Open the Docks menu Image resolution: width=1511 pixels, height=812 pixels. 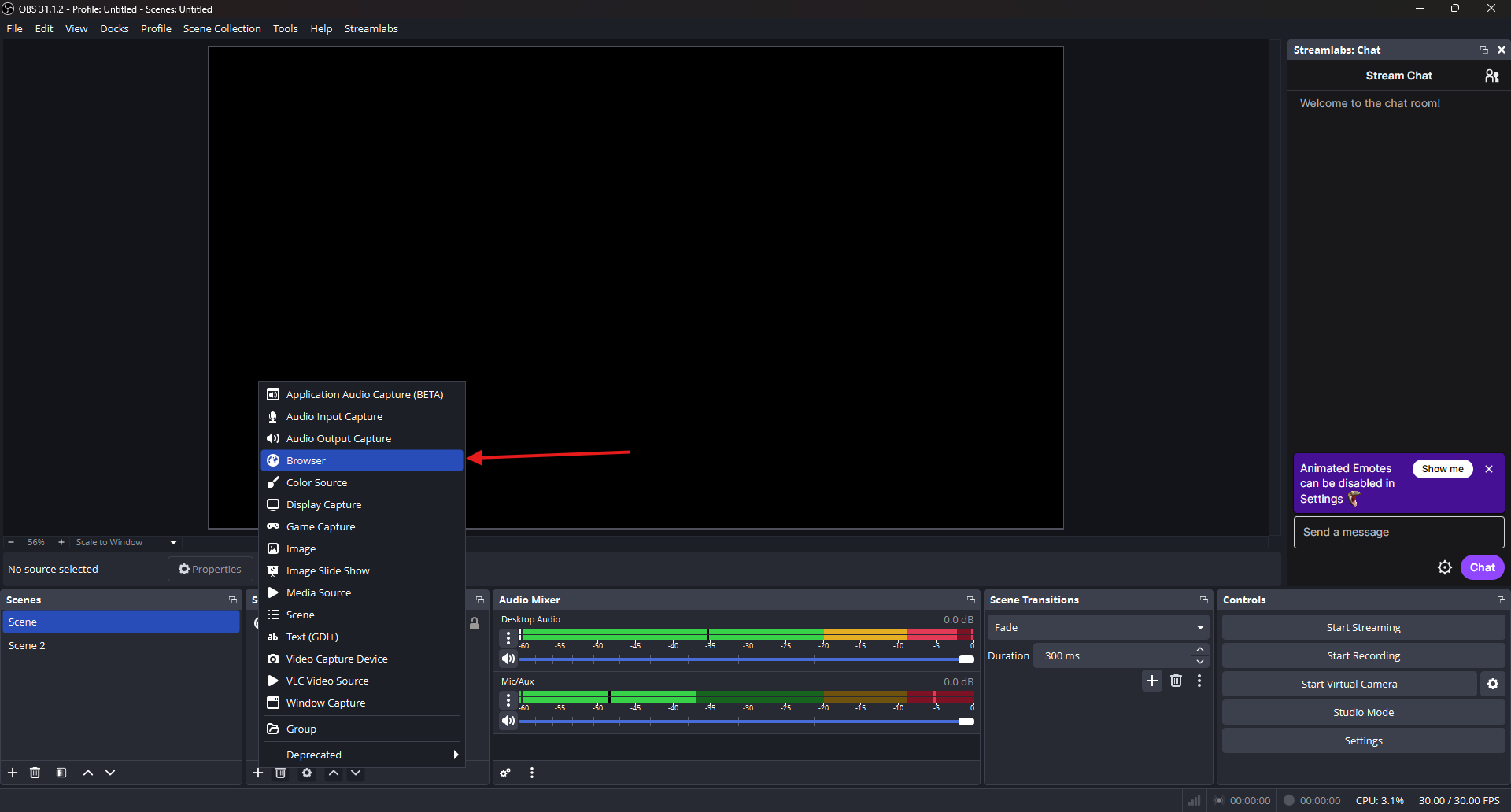pos(114,28)
